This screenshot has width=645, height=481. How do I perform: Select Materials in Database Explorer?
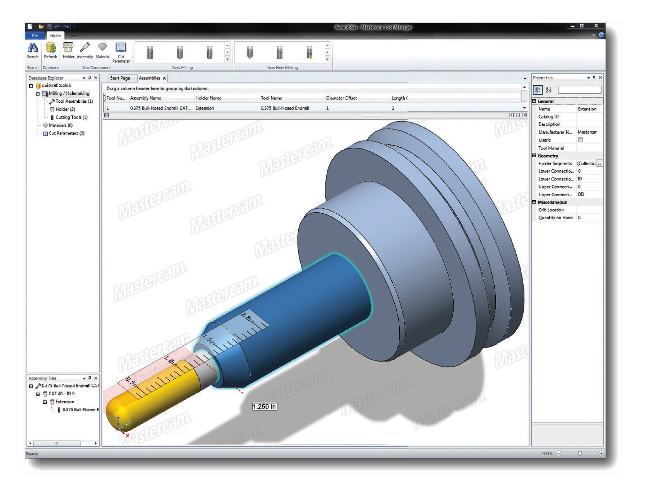60,125
